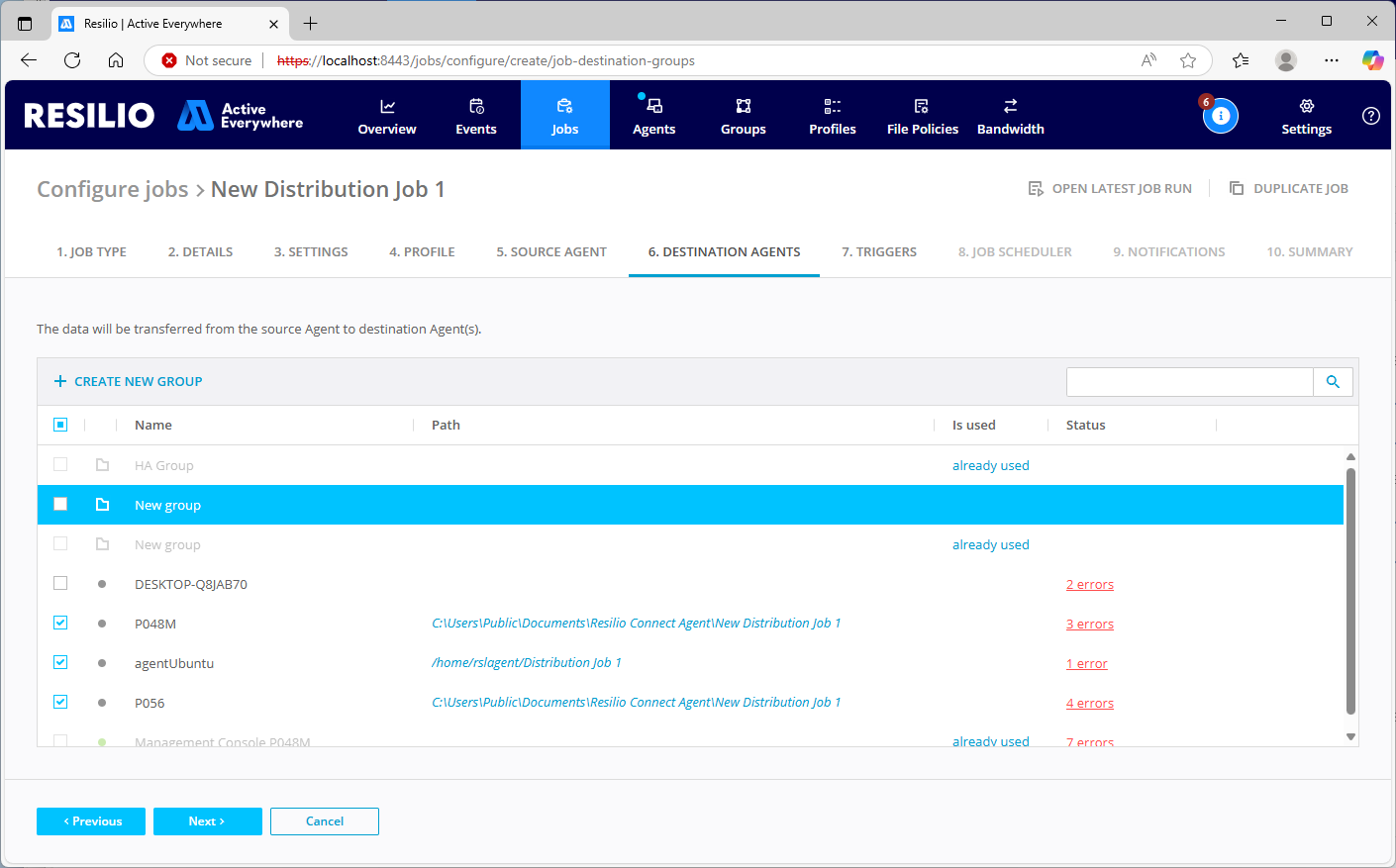Switch to the 7. Triggers tab

[x=879, y=252]
